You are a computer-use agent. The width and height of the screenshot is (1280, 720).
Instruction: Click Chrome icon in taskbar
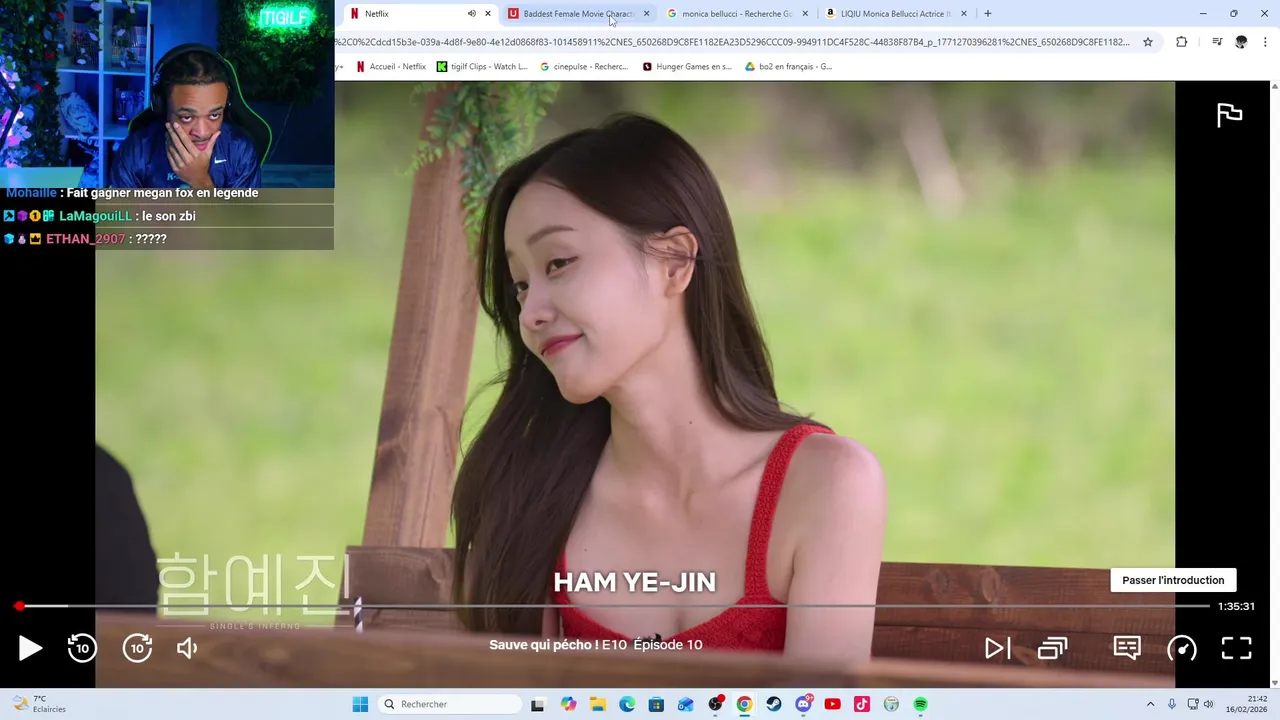tap(744, 704)
